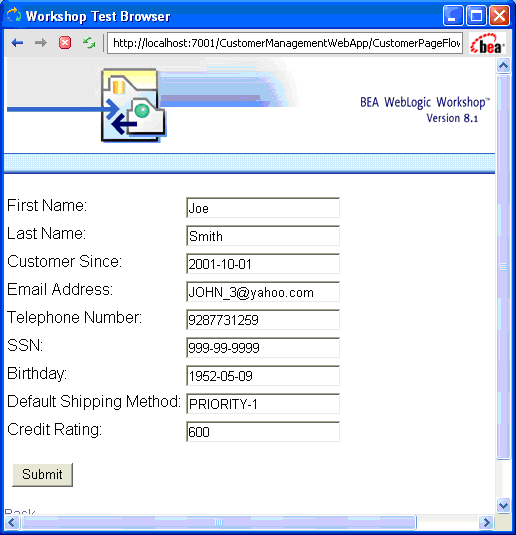The width and height of the screenshot is (516, 535).
Task: Select the Customer Since date field
Action: point(263,263)
